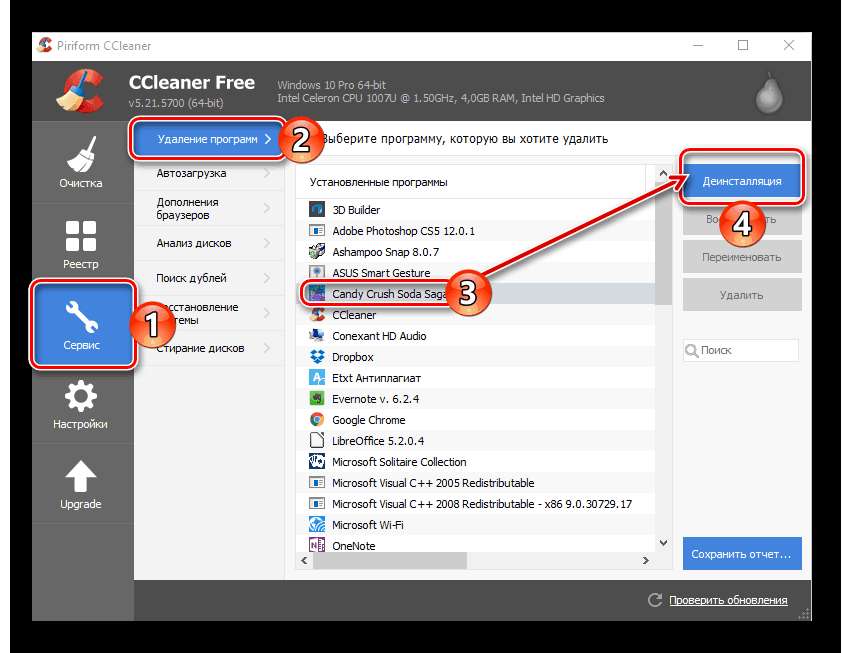This screenshot has height=653, width=844.
Task: Select the Google Chrome list icon
Action: coord(317,420)
